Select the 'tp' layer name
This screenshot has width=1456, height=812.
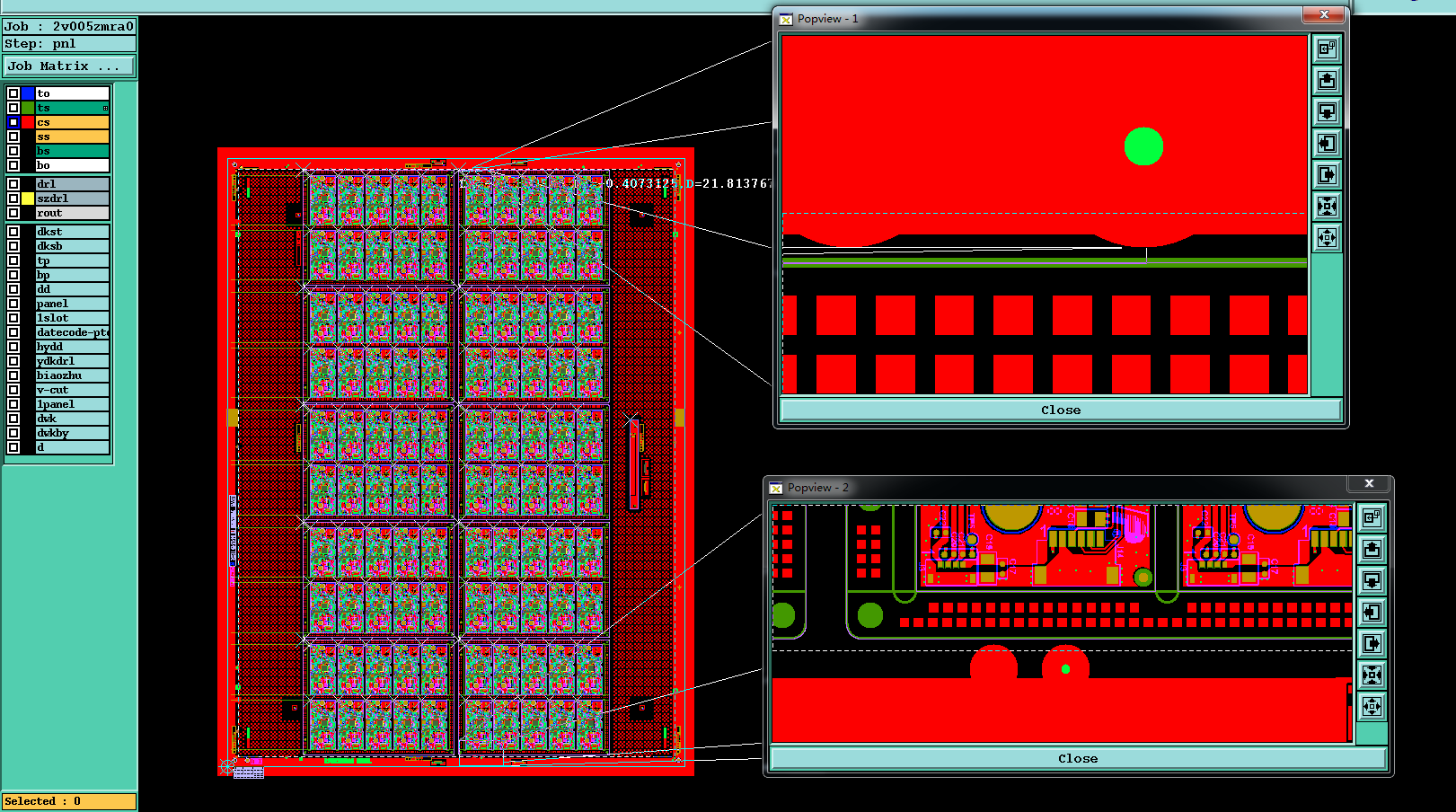pyautogui.click(x=73, y=260)
